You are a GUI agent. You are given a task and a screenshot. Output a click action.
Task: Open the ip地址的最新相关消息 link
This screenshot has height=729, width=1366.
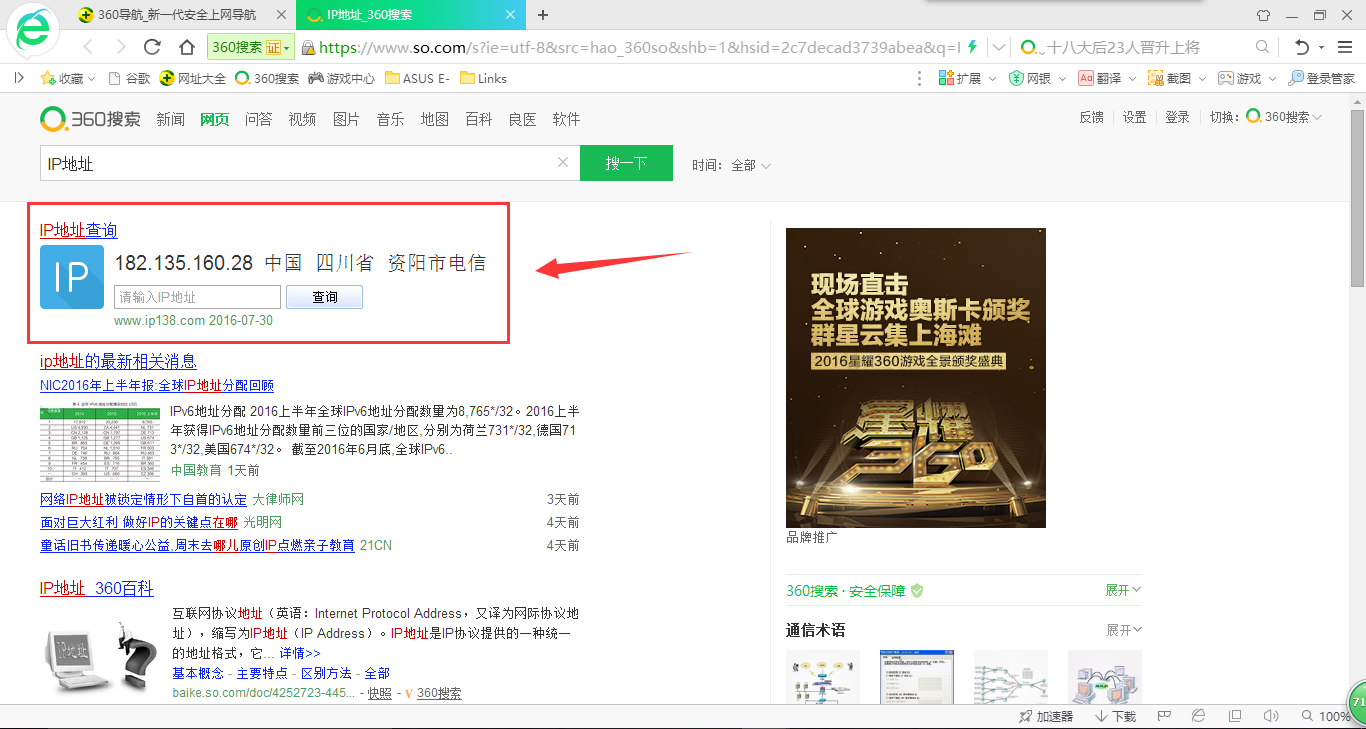[x=118, y=361]
